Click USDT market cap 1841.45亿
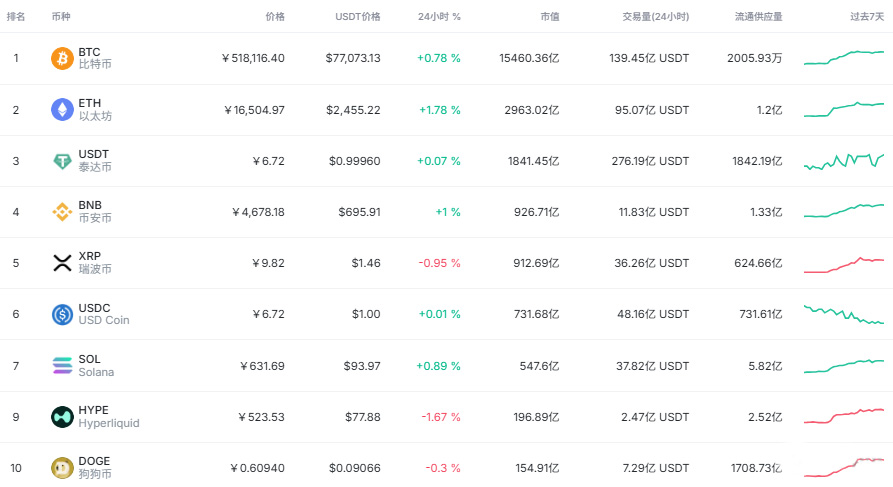Image resolution: width=893 pixels, height=487 pixels. coord(534,161)
